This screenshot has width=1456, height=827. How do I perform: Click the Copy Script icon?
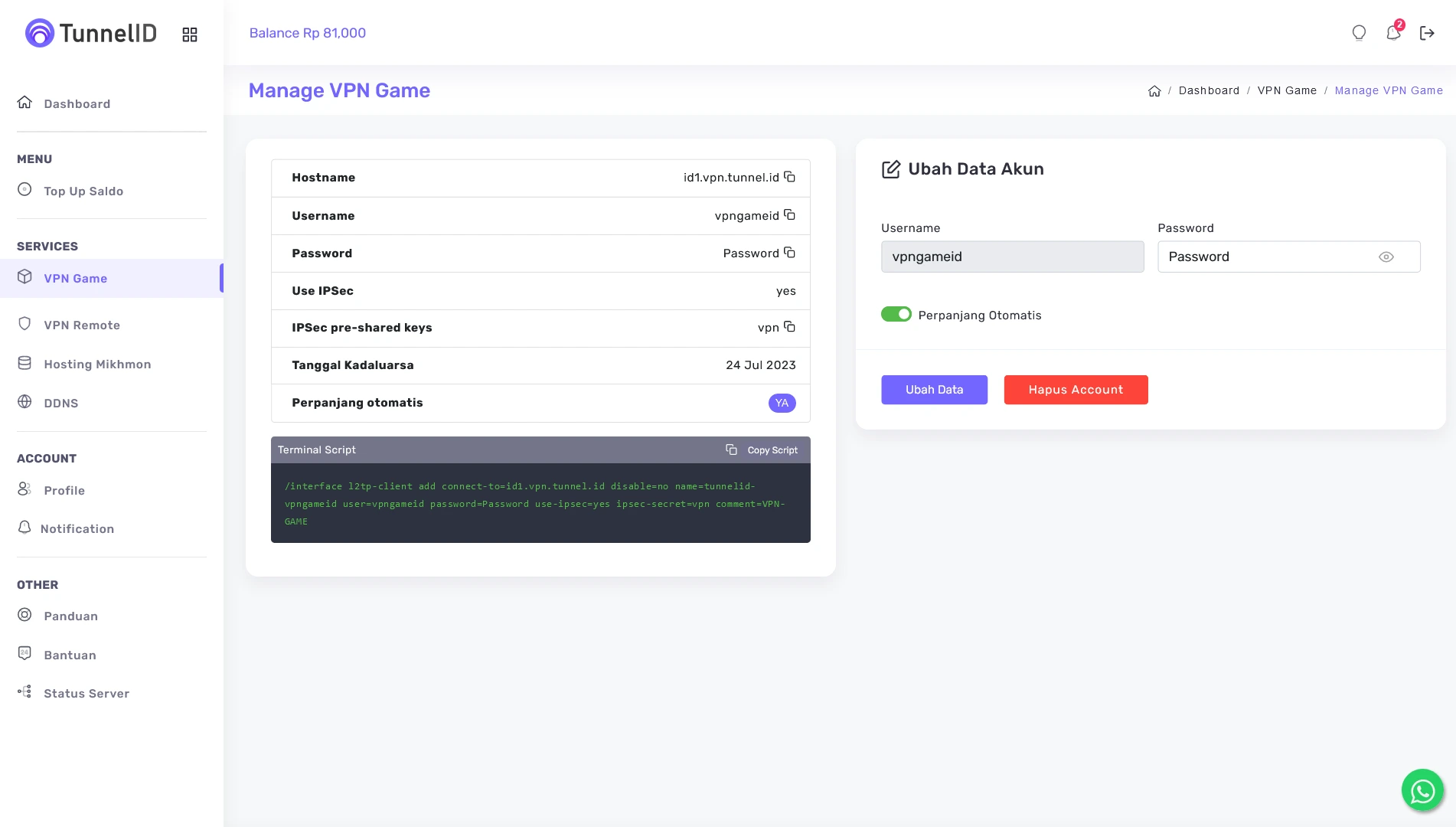732,449
